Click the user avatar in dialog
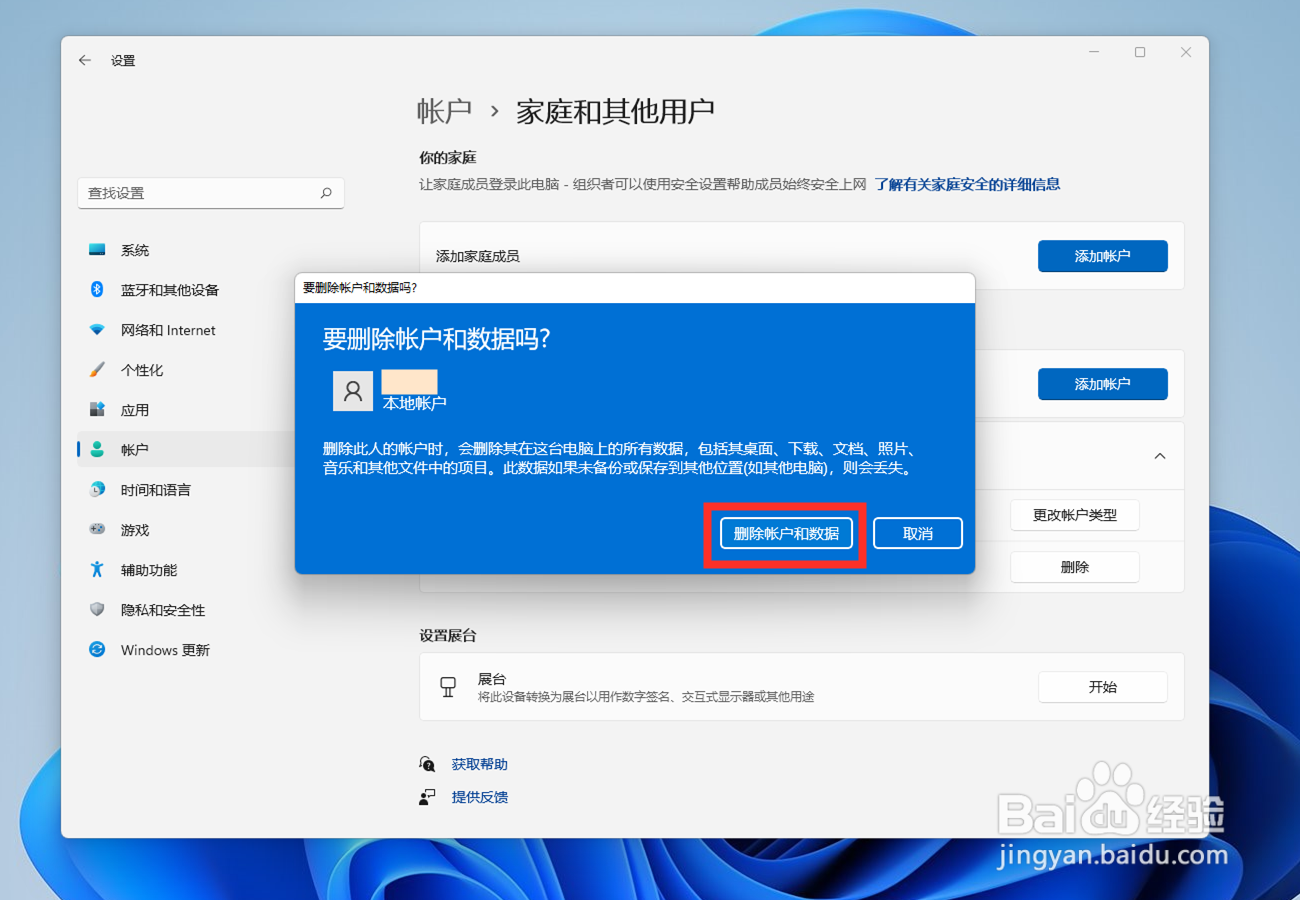Image resolution: width=1300 pixels, height=900 pixels. click(353, 391)
